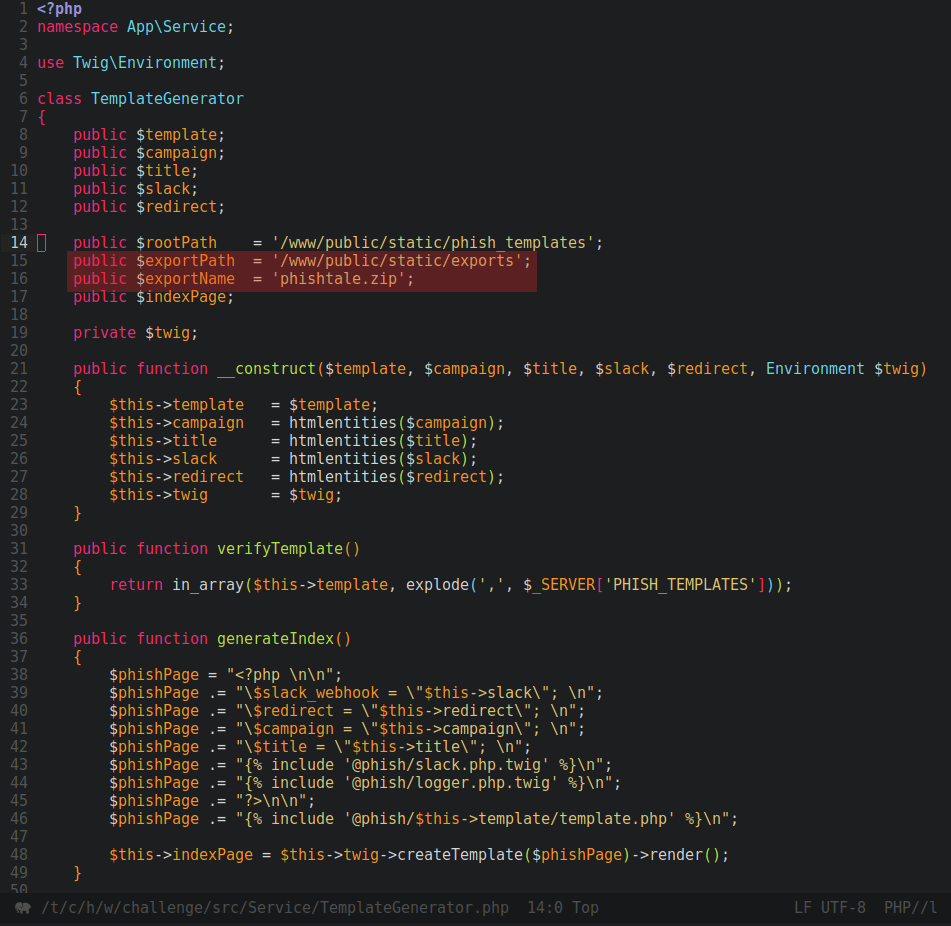Screen dimensions: 951x926
Task: Click 'htmlentities($redirect)' call
Action: point(392,477)
